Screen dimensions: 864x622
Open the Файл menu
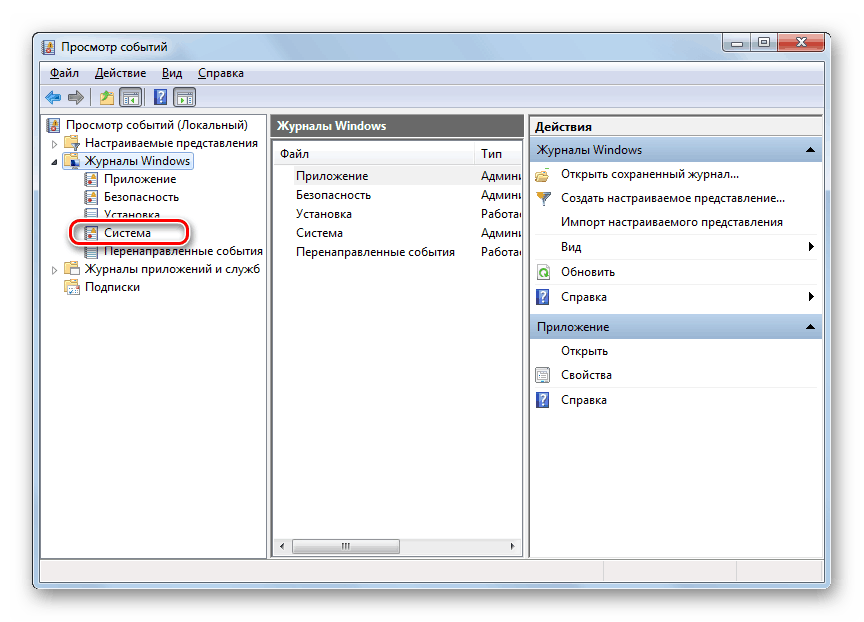[64, 73]
